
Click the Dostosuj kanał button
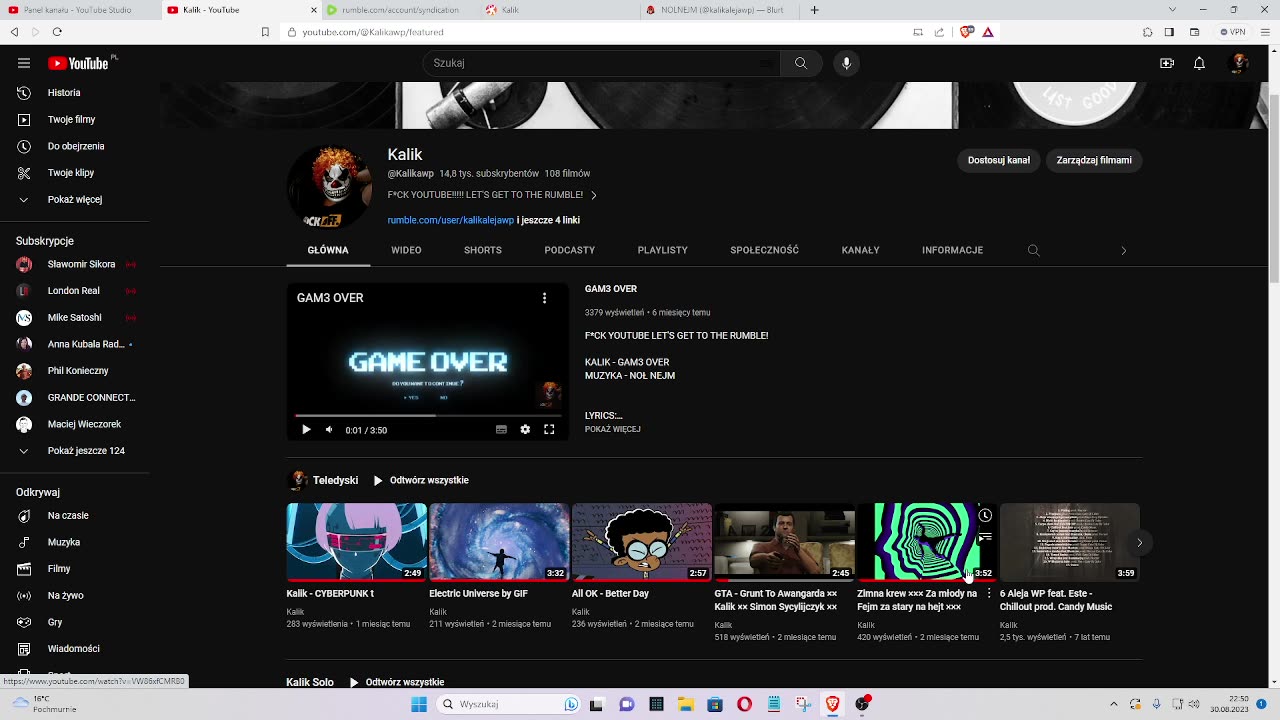tap(999, 160)
